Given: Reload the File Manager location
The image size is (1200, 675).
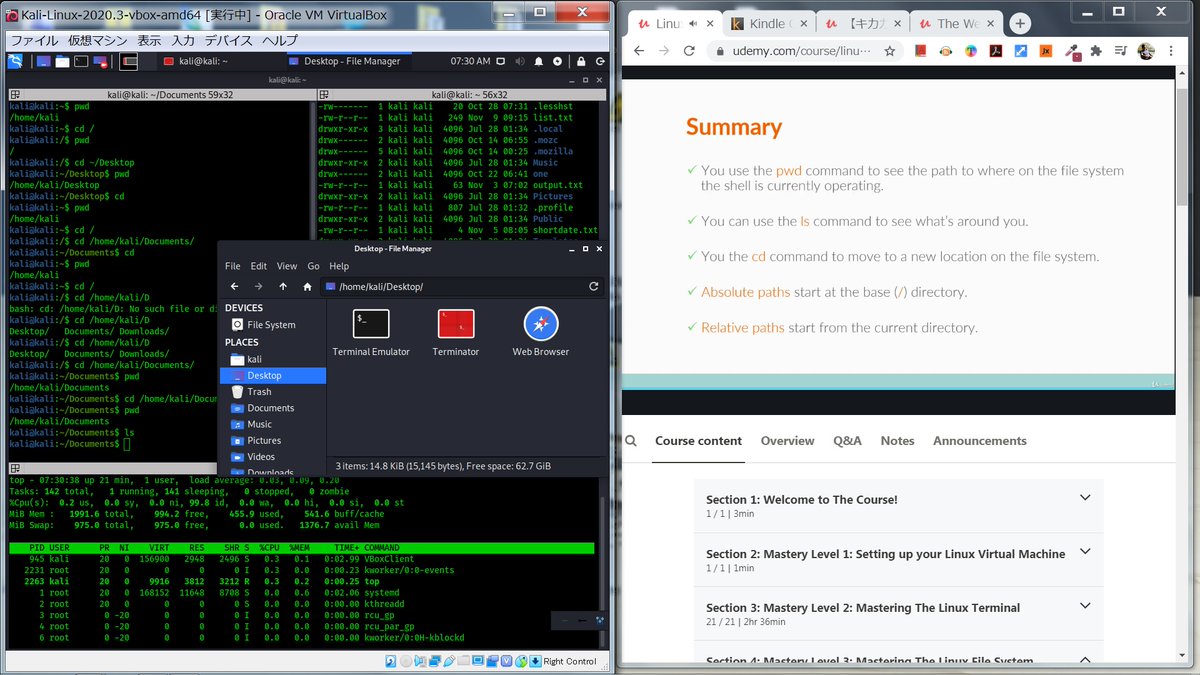Looking at the screenshot, I should (x=594, y=286).
